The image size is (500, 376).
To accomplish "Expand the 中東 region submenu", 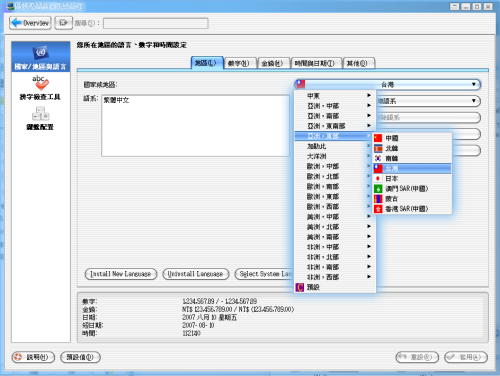I will pyautogui.click(x=335, y=96).
